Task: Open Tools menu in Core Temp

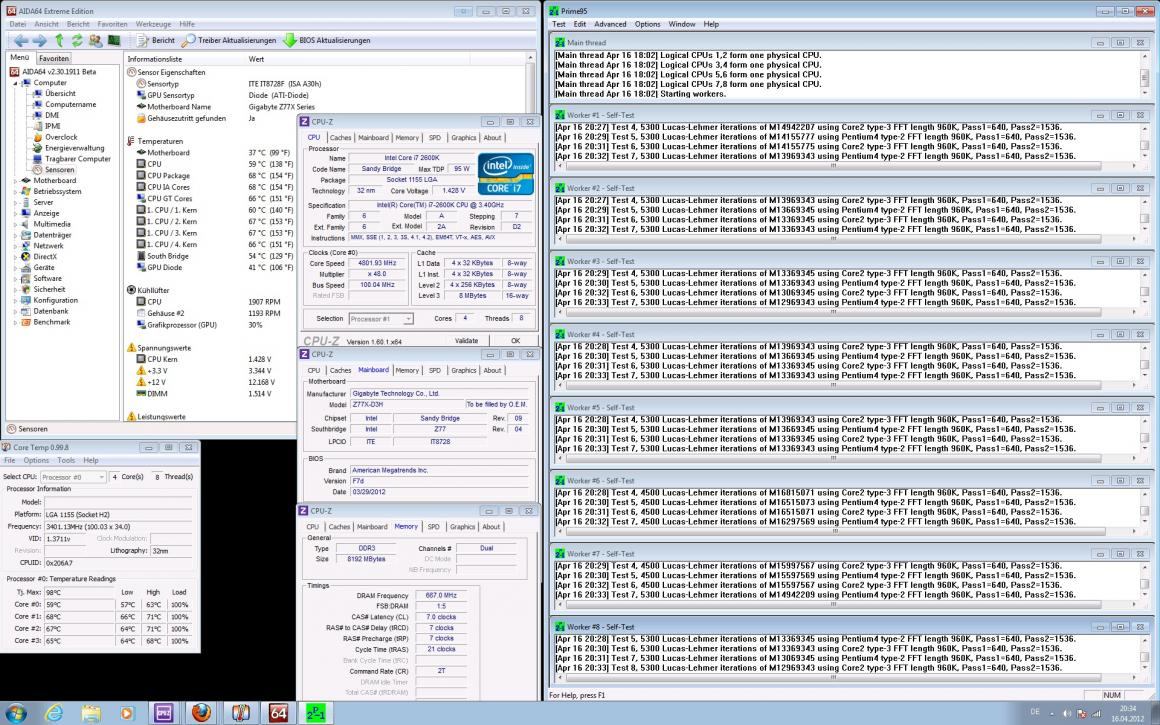Action: coord(66,460)
